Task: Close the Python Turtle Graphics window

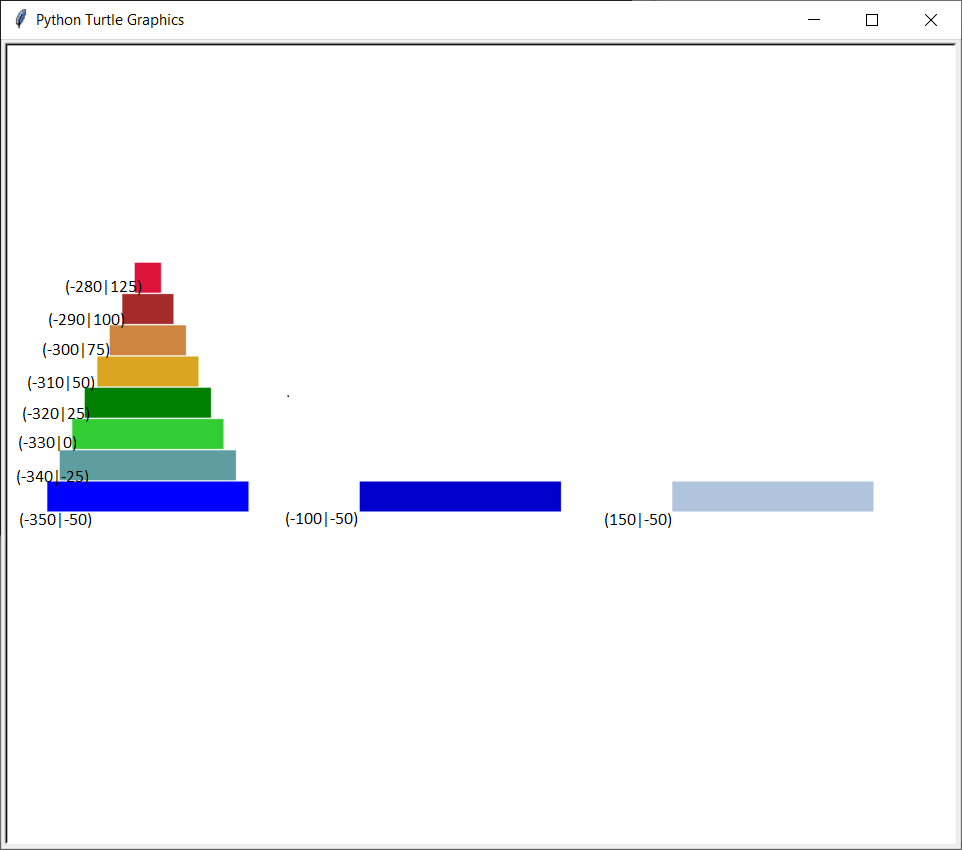Action: tap(931, 20)
